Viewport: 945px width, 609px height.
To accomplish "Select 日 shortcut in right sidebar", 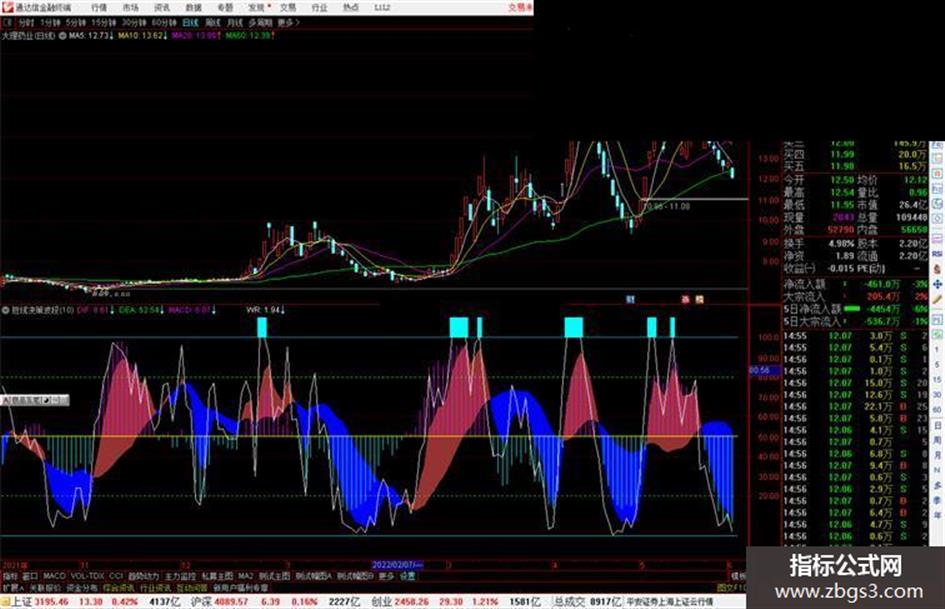I will [x=937, y=426].
